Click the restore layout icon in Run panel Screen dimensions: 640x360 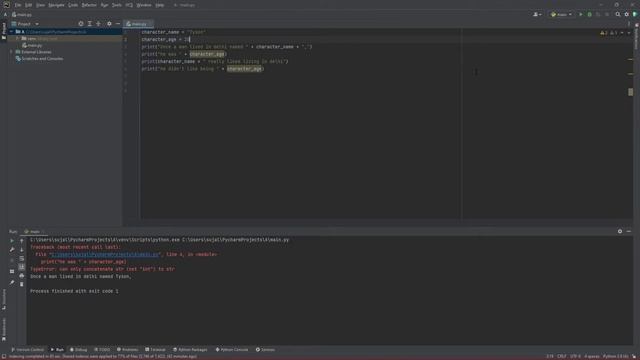(12, 271)
